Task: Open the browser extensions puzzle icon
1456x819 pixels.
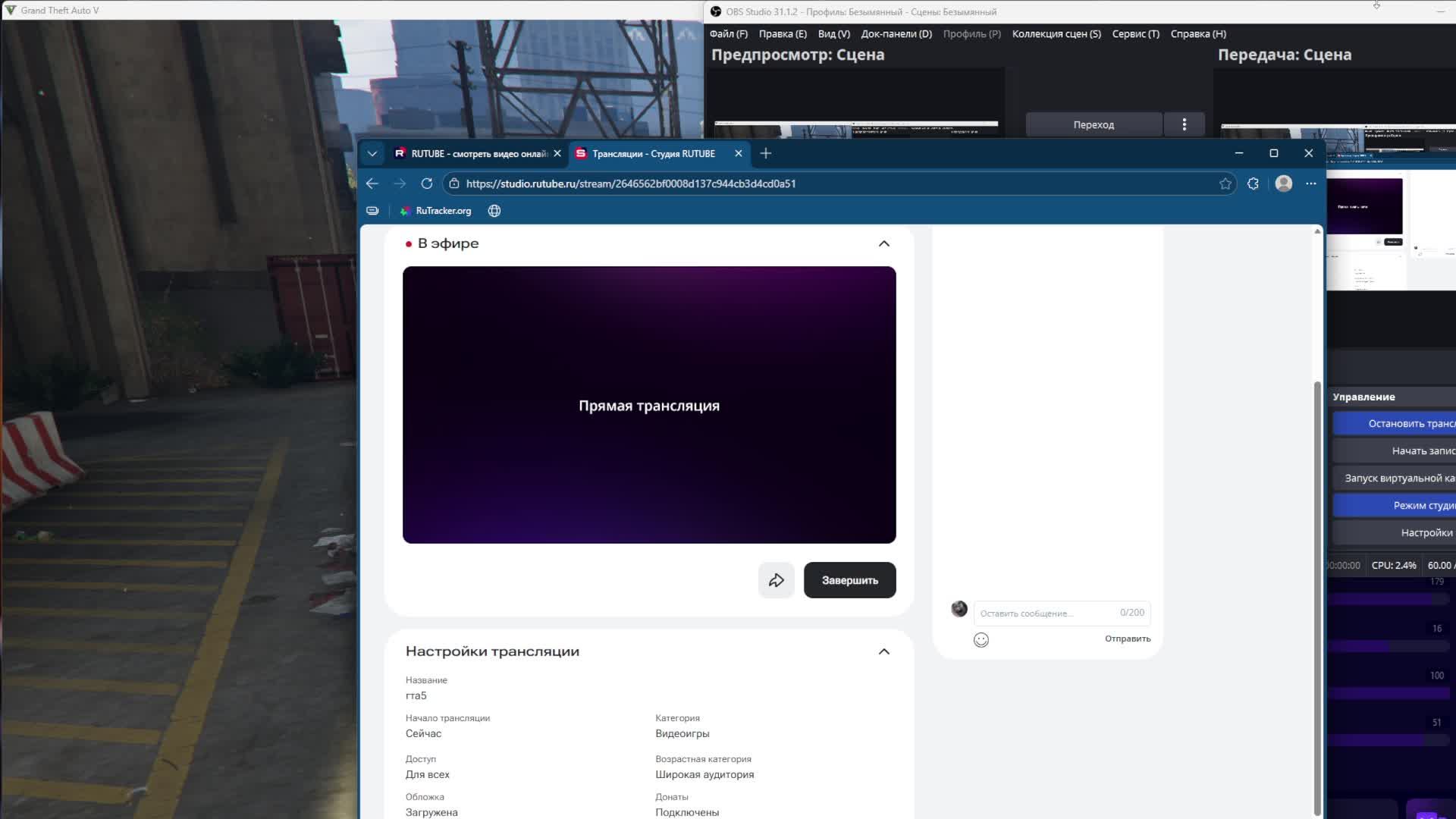Action: tap(1253, 184)
